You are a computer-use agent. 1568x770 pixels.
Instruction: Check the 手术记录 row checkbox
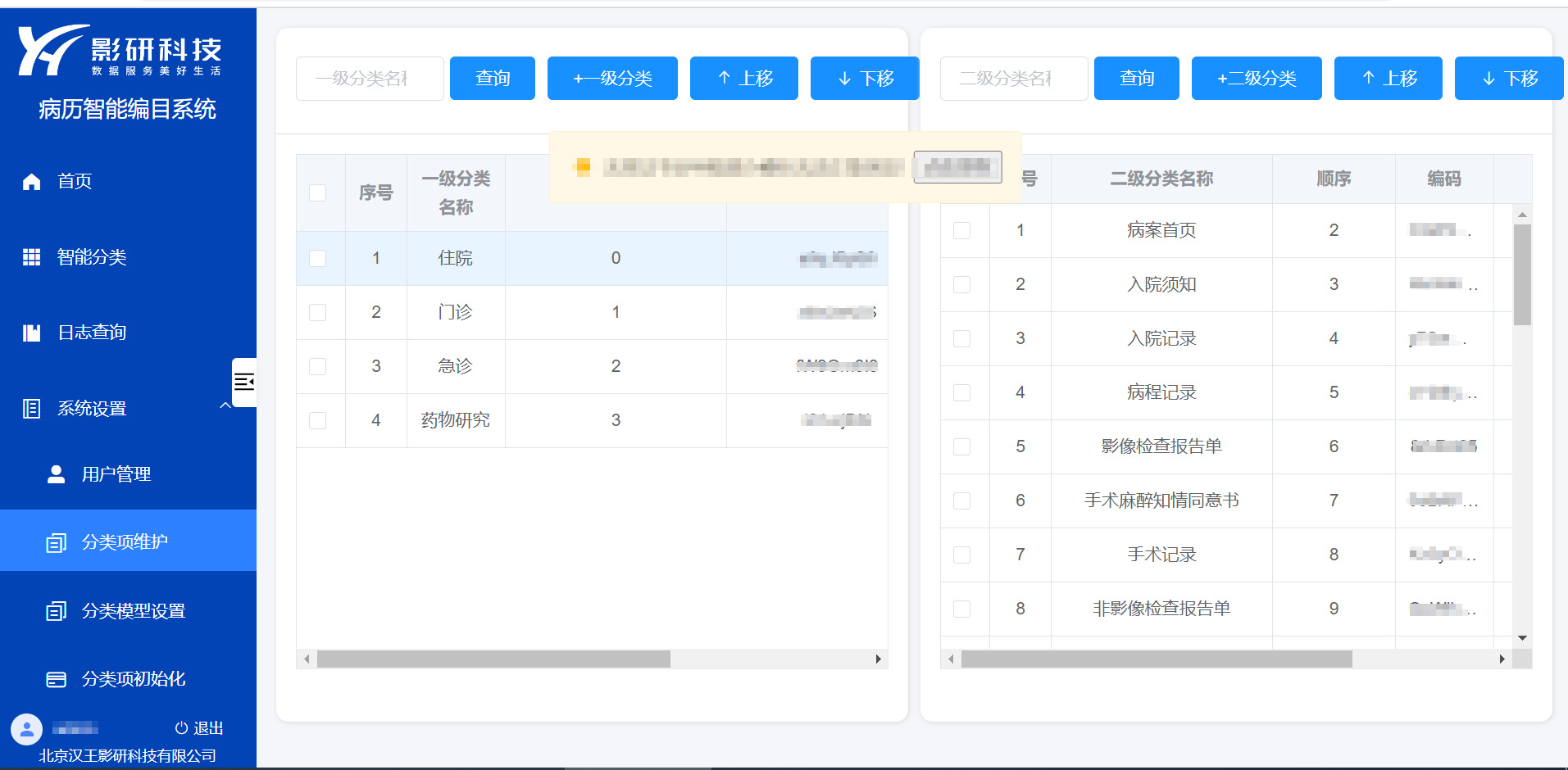pos(962,555)
